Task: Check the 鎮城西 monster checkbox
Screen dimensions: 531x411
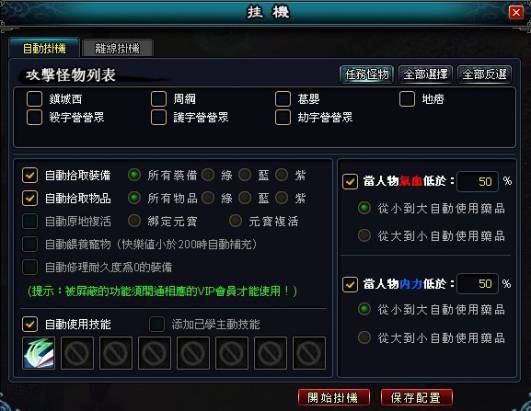Action: click(35, 99)
